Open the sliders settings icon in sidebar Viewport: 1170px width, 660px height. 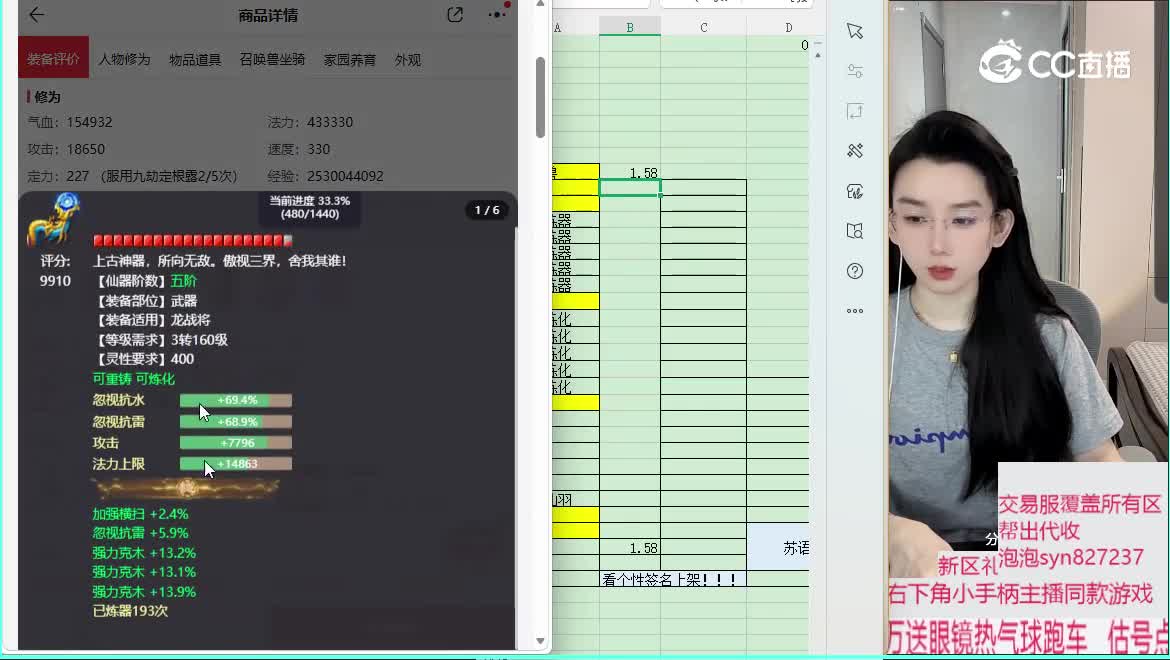(854, 71)
